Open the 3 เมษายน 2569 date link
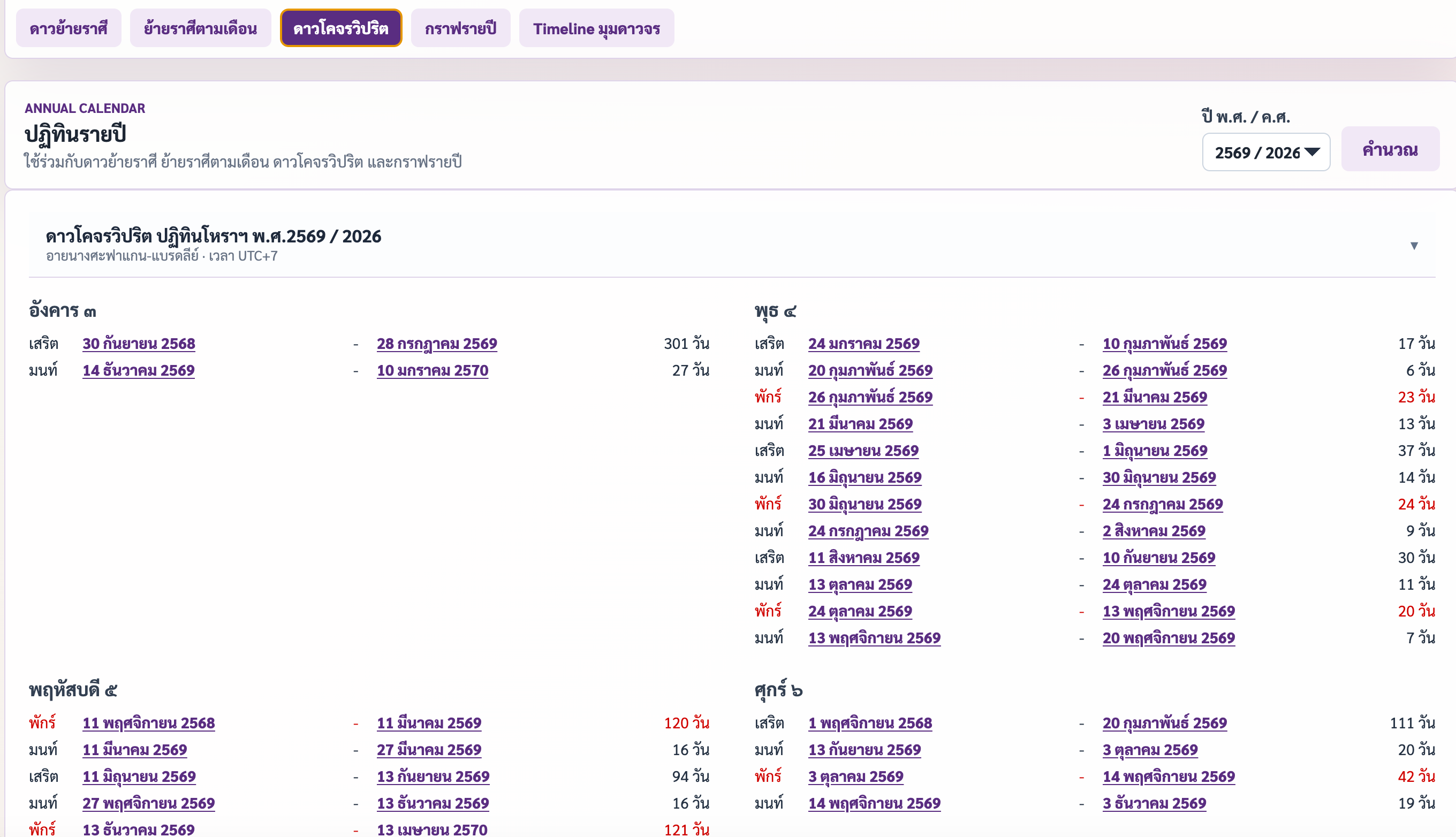Viewport: 1456px width, 837px height. [1153, 424]
